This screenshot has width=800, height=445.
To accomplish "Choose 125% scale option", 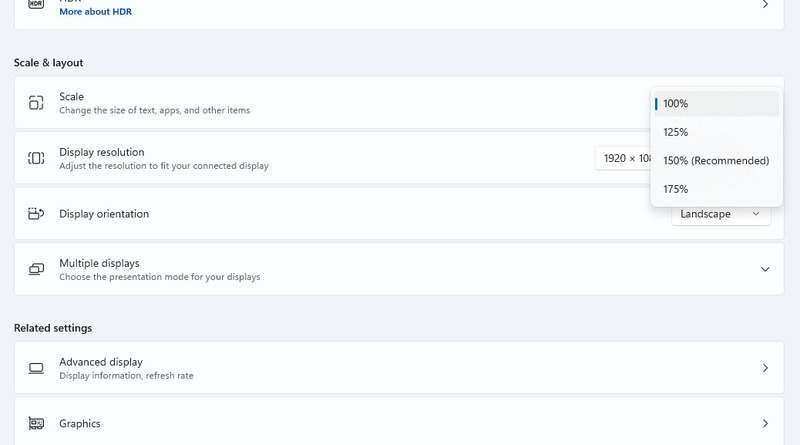I will point(676,132).
